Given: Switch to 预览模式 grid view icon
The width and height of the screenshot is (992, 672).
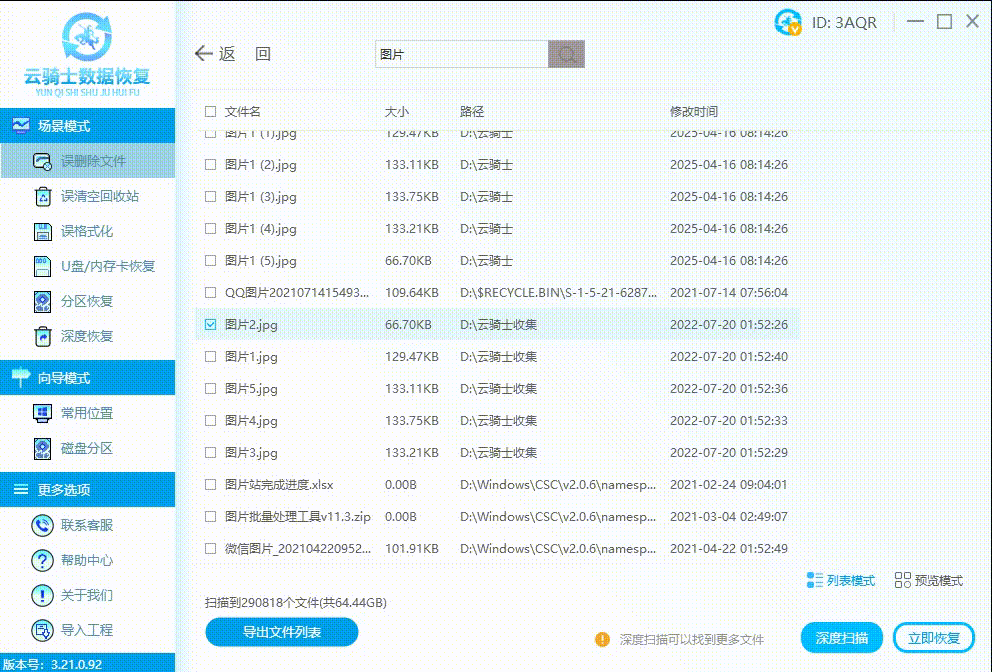Looking at the screenshot, I should (x=903, y=580).
